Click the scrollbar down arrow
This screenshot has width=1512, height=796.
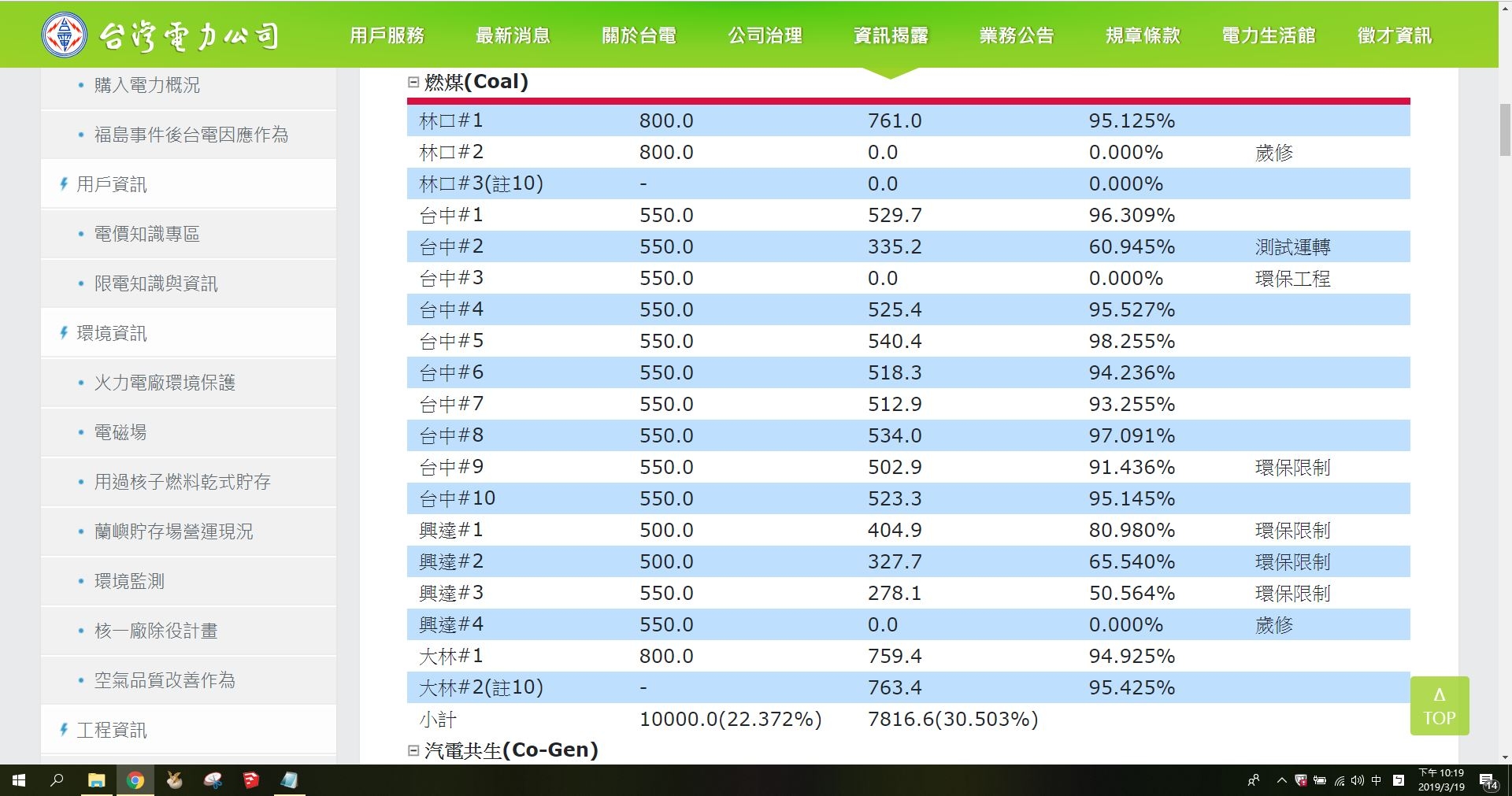(x=1505, y=757)
